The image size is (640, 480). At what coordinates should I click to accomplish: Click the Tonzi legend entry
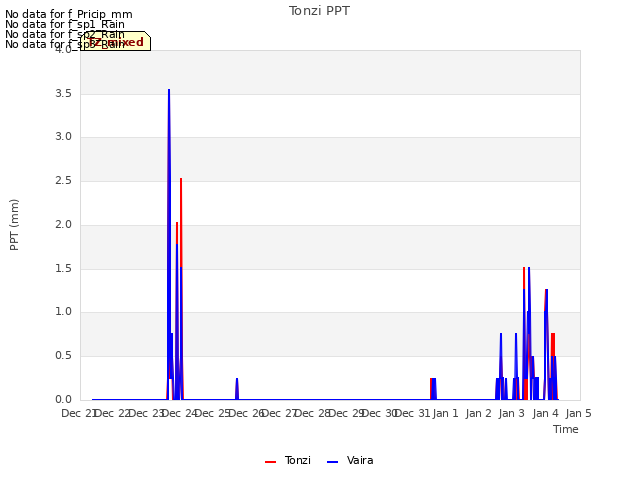tap(288, 460)
